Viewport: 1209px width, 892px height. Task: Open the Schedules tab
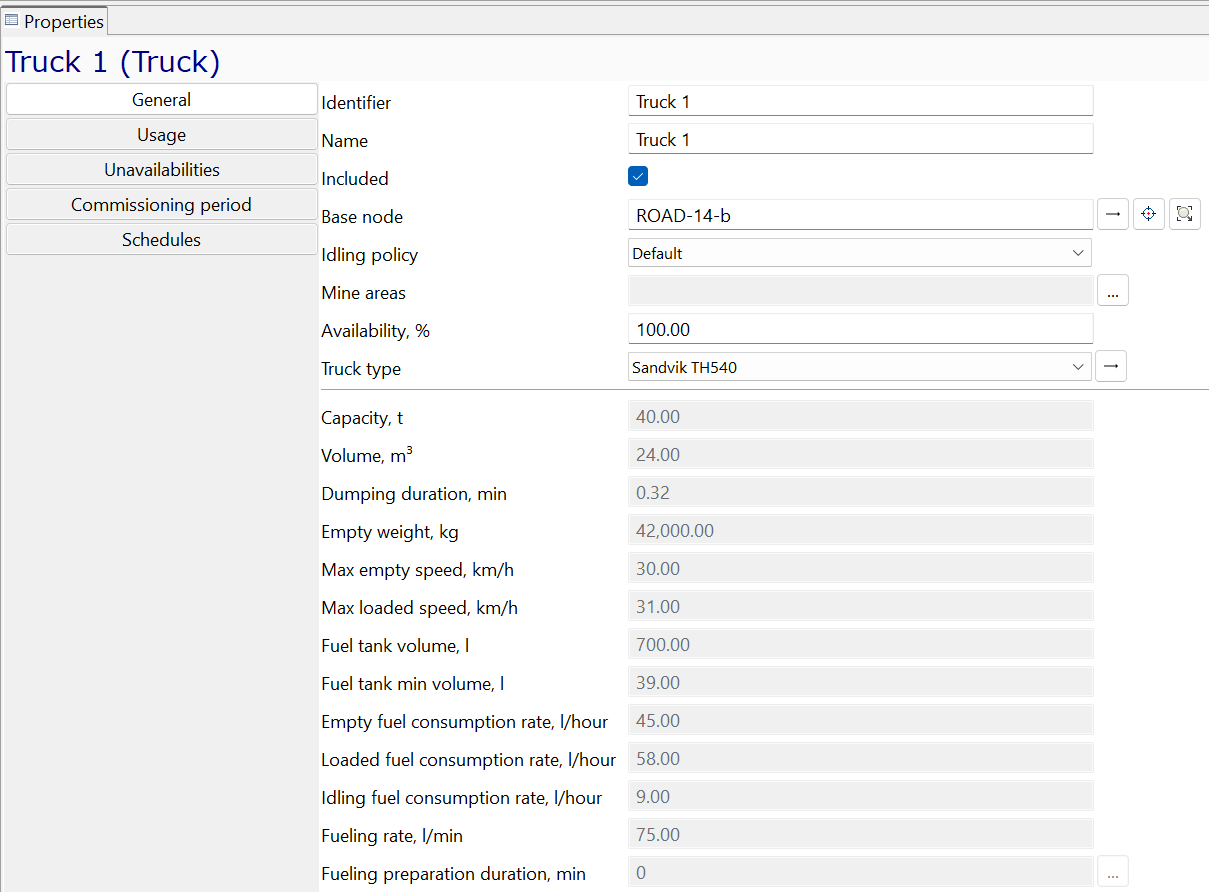click(x=161, y=239)
